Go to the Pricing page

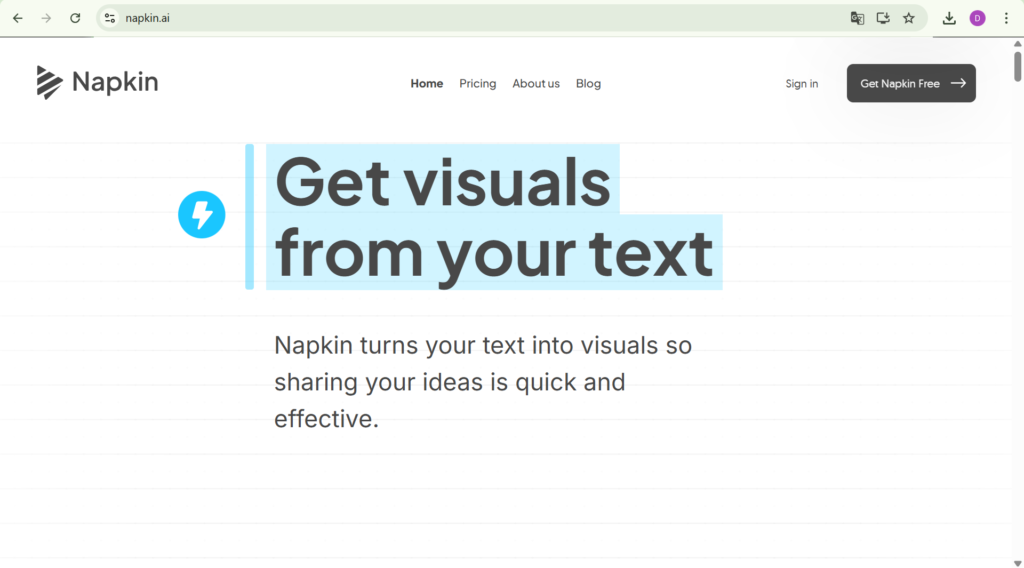(477, 84)
